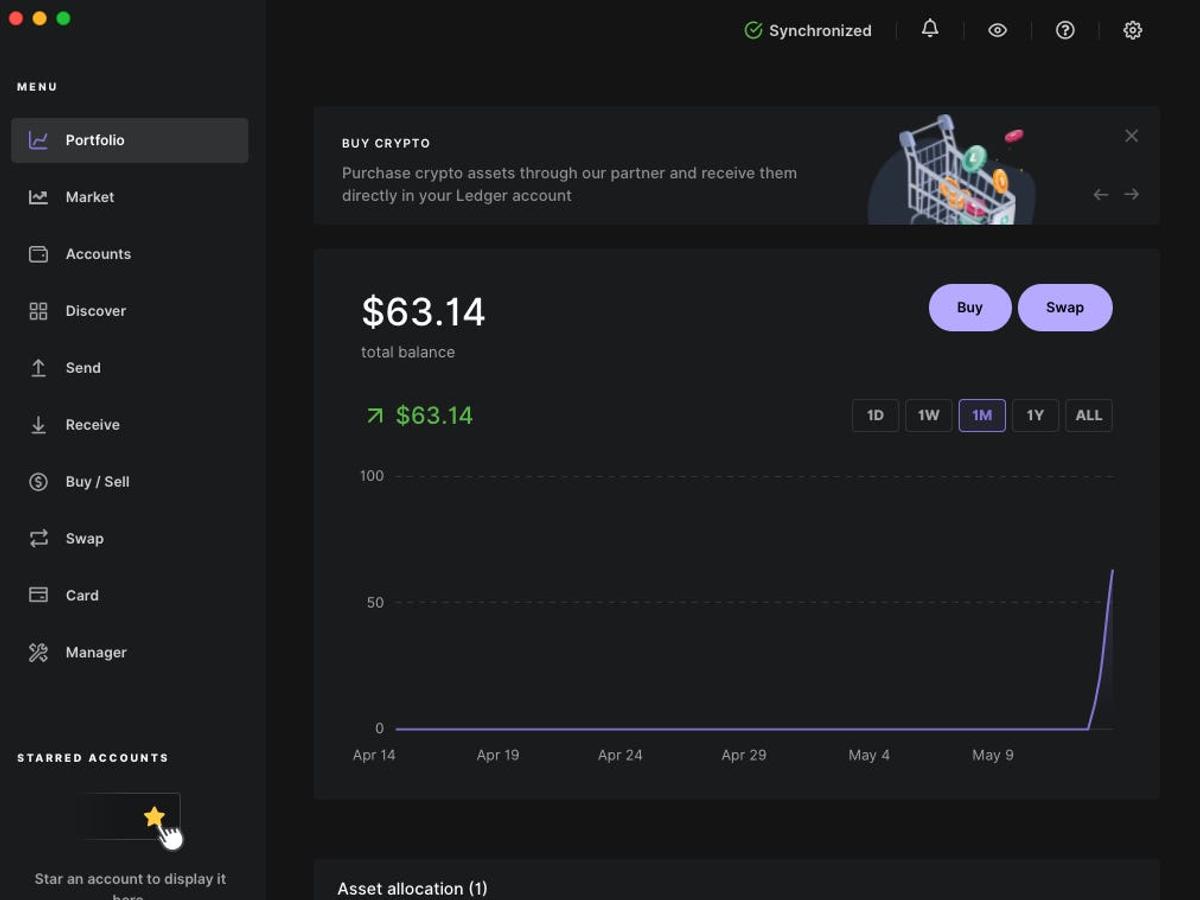Select the Swap icon in the sidebar
This screenshot has width=1200, height=900.
pos(38,538)
